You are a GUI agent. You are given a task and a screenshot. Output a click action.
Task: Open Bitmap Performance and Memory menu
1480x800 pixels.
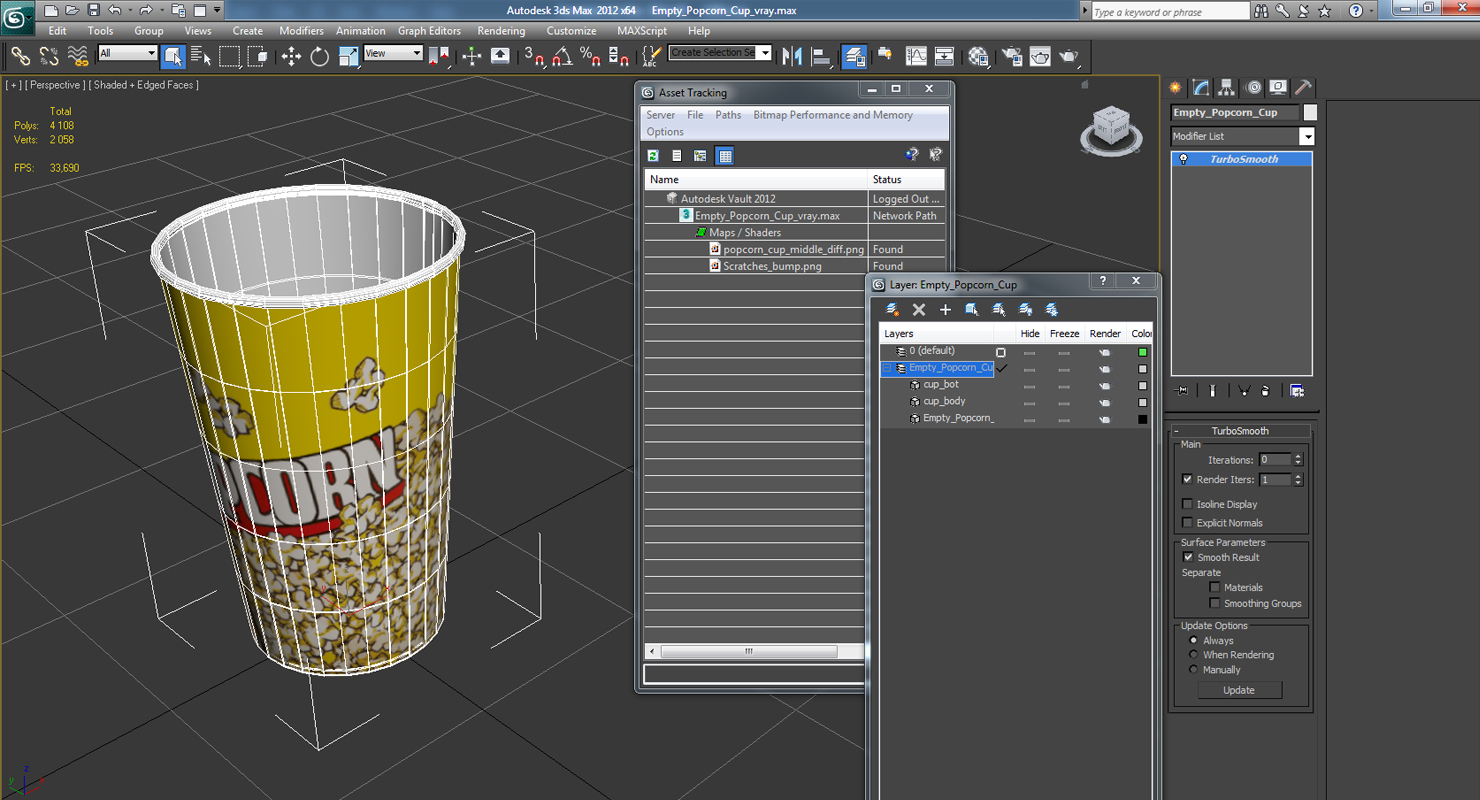coord(833,115)
